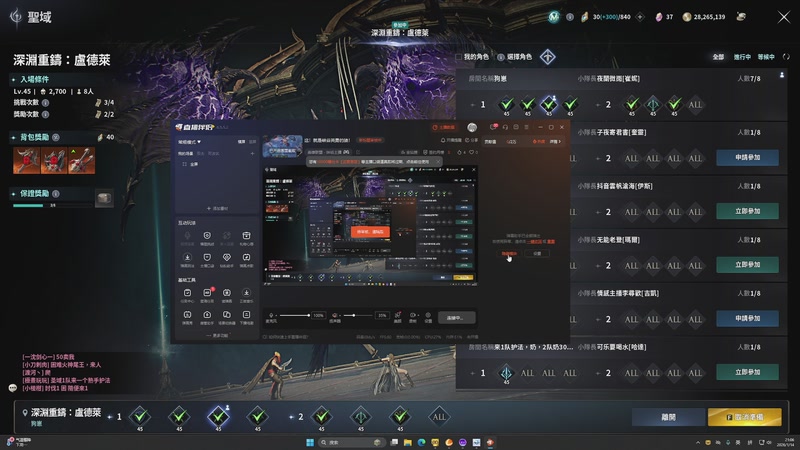The width and height of the screenshot is (800, 450).
Task: Open the info icon beside 選擇角色
Action: click(x=501, y=57)
